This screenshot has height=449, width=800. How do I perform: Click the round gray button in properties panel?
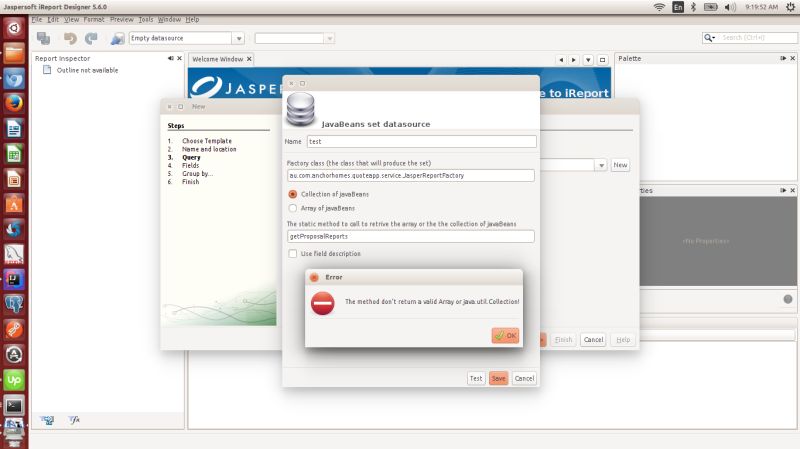(x=788, y=299)
